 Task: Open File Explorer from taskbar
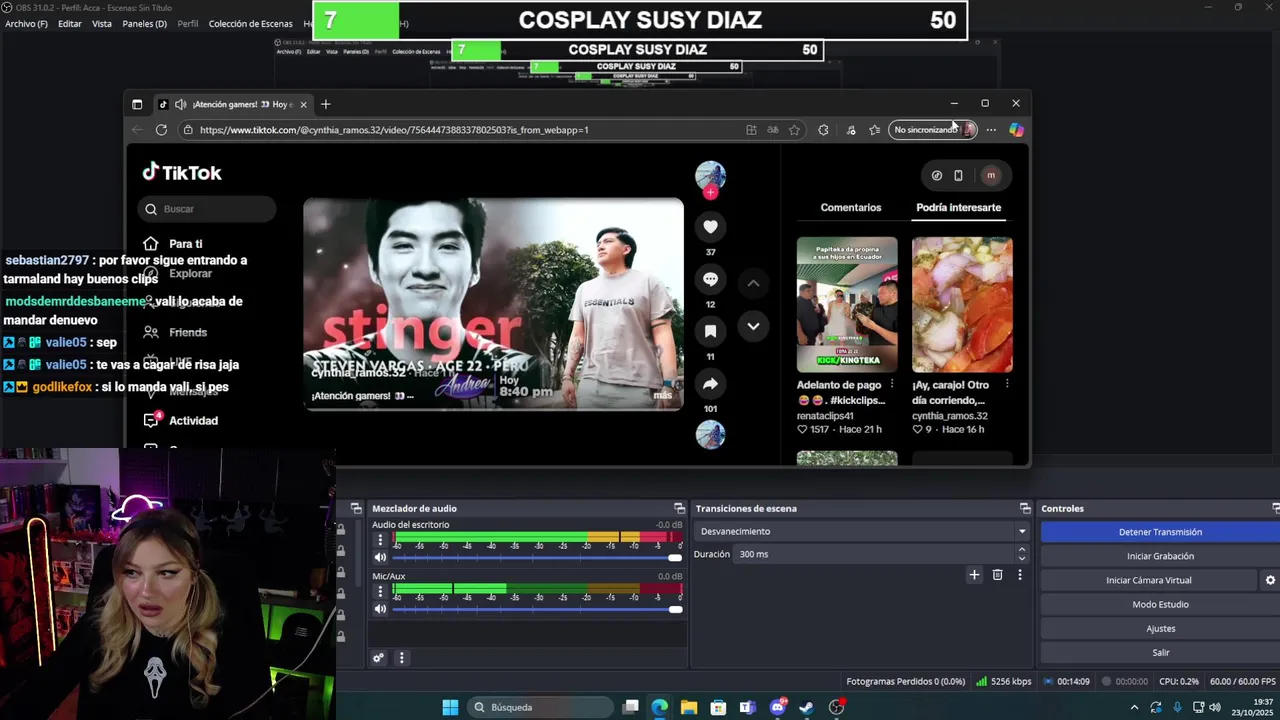point(689,707)
